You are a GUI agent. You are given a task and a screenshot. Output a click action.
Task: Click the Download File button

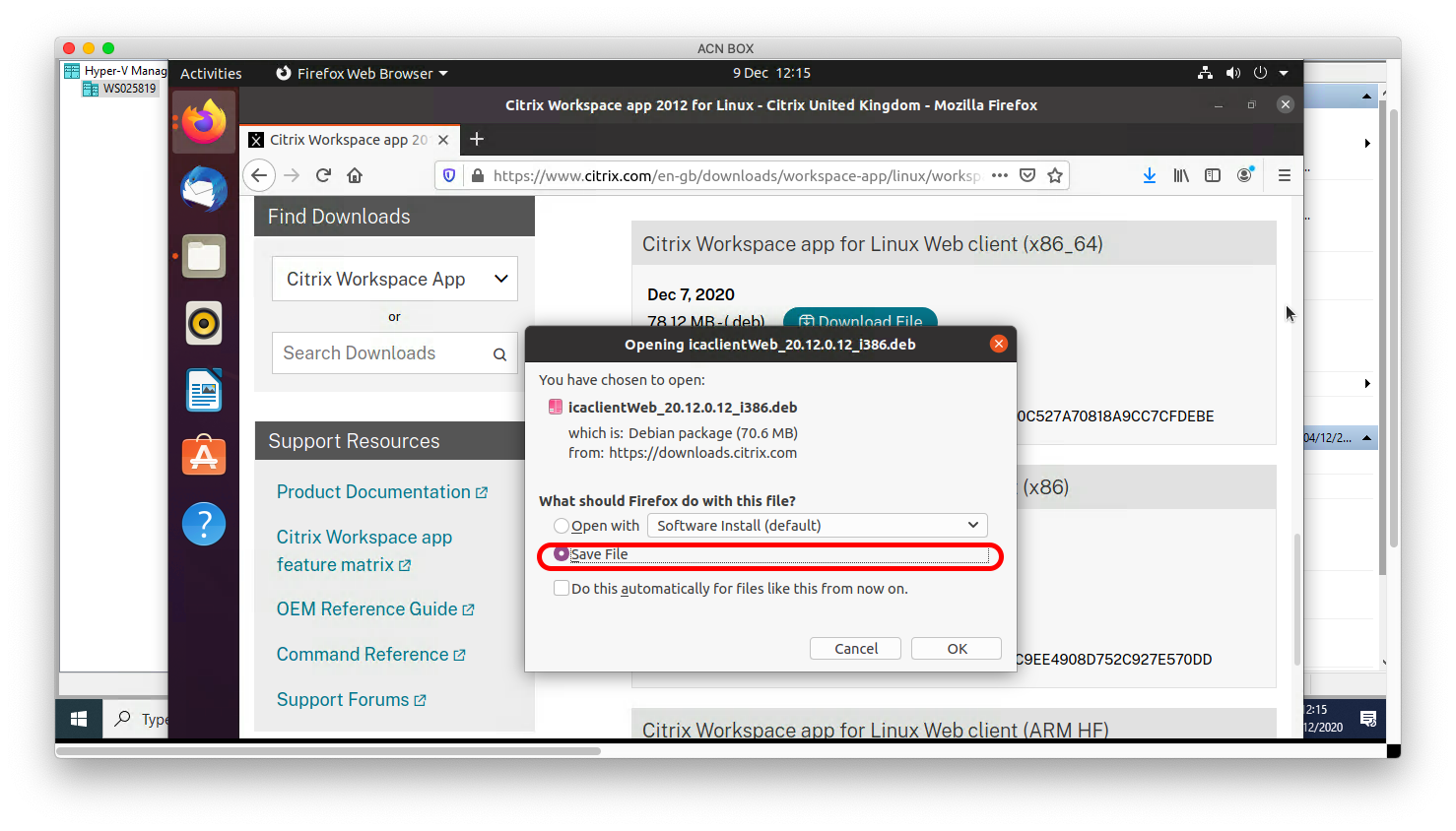[x=860, y=318]
